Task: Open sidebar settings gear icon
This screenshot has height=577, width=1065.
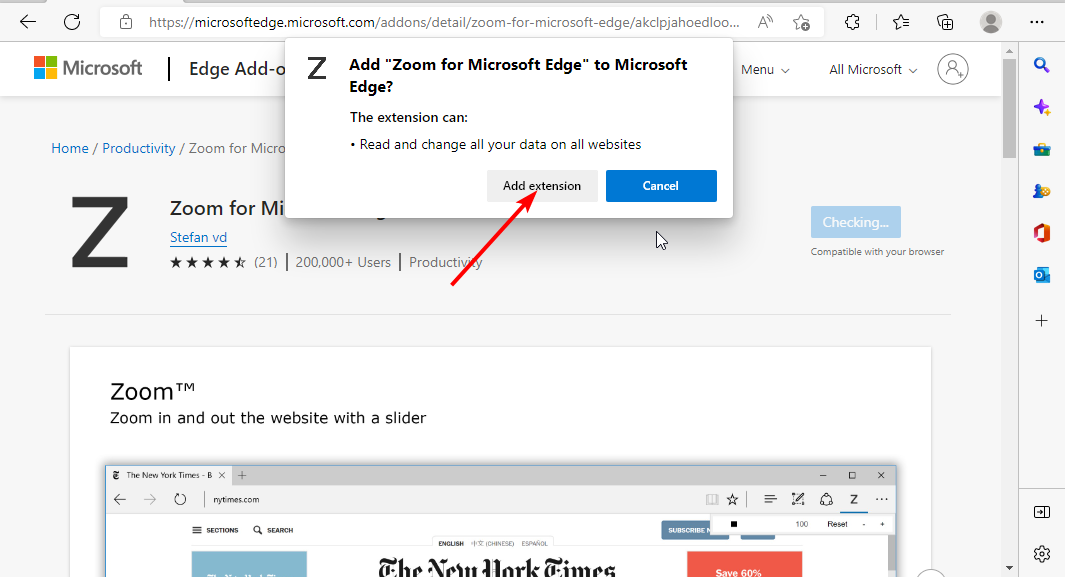Action: pos(1042,553)
